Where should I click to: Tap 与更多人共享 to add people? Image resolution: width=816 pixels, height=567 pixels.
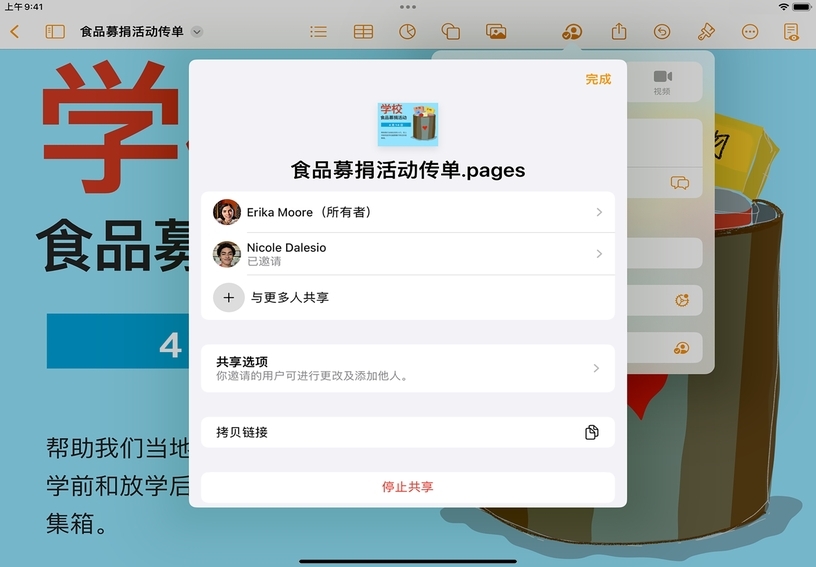coord(408,297)
